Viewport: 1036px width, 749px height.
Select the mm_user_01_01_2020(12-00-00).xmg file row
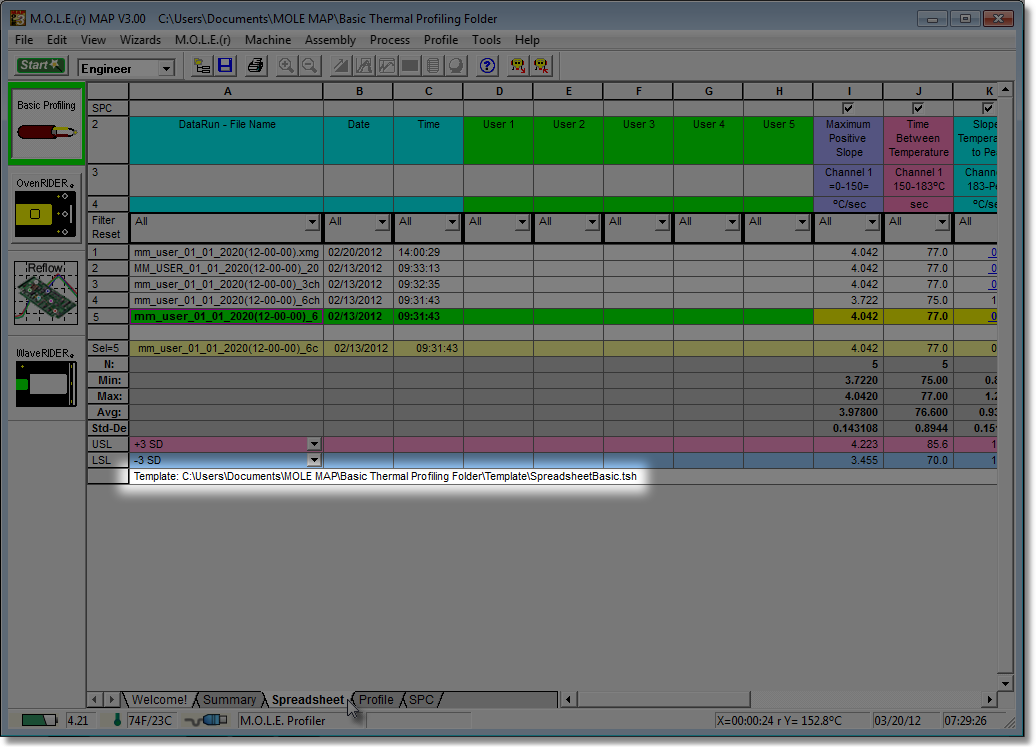pyautogui.click(x=226, y=252)
